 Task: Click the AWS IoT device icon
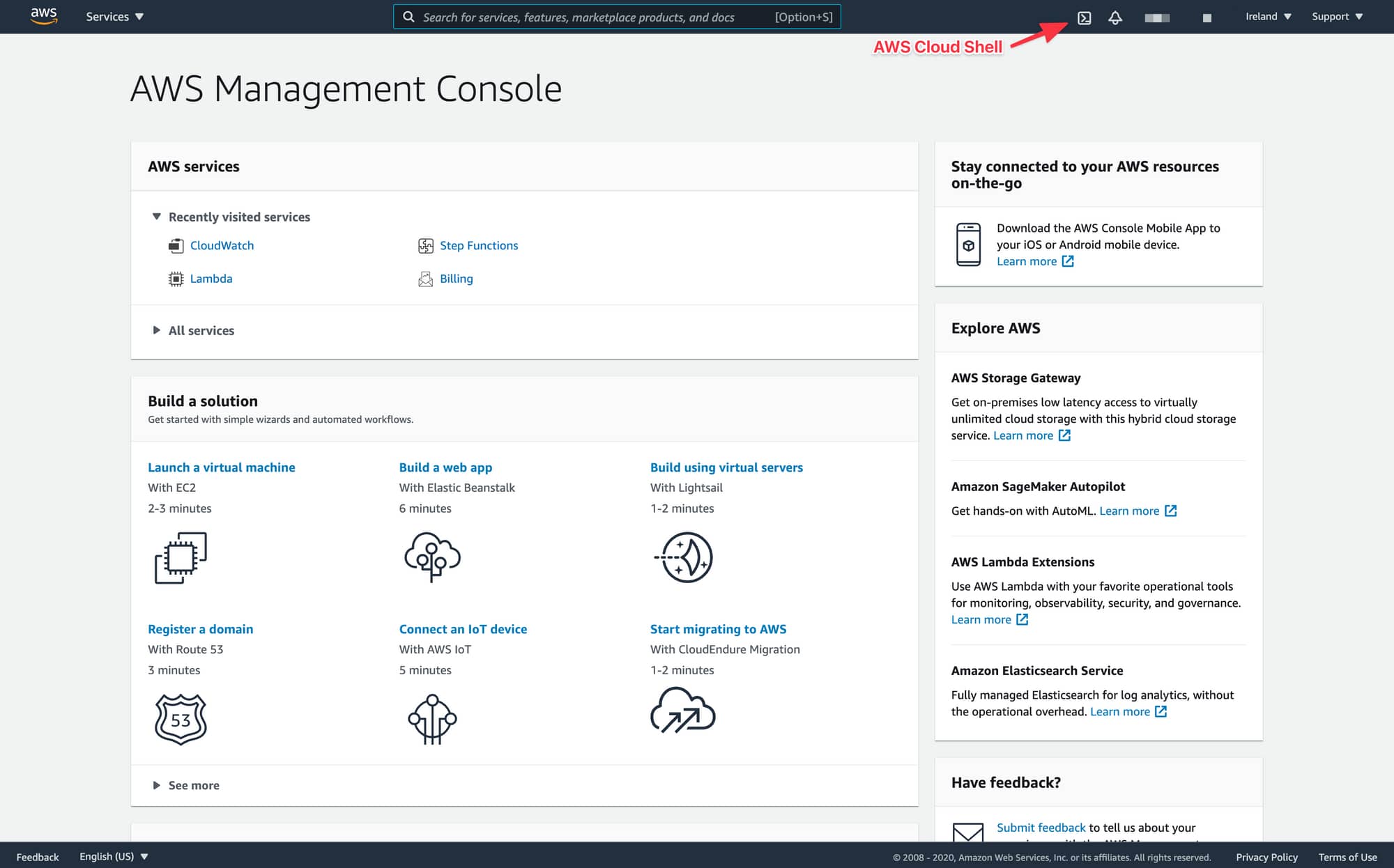point(432,720)
